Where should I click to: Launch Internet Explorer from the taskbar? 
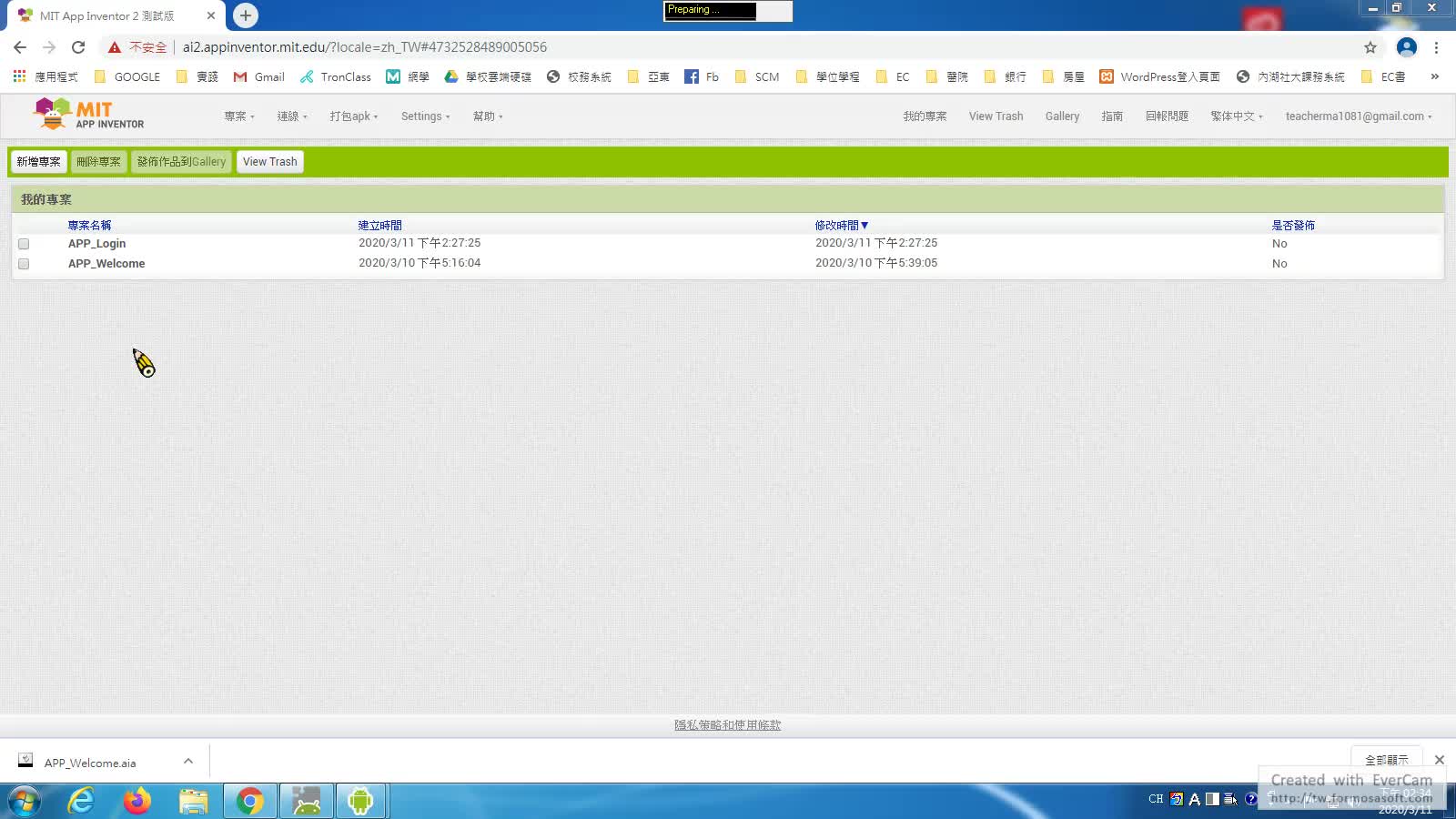click(81, 801)
